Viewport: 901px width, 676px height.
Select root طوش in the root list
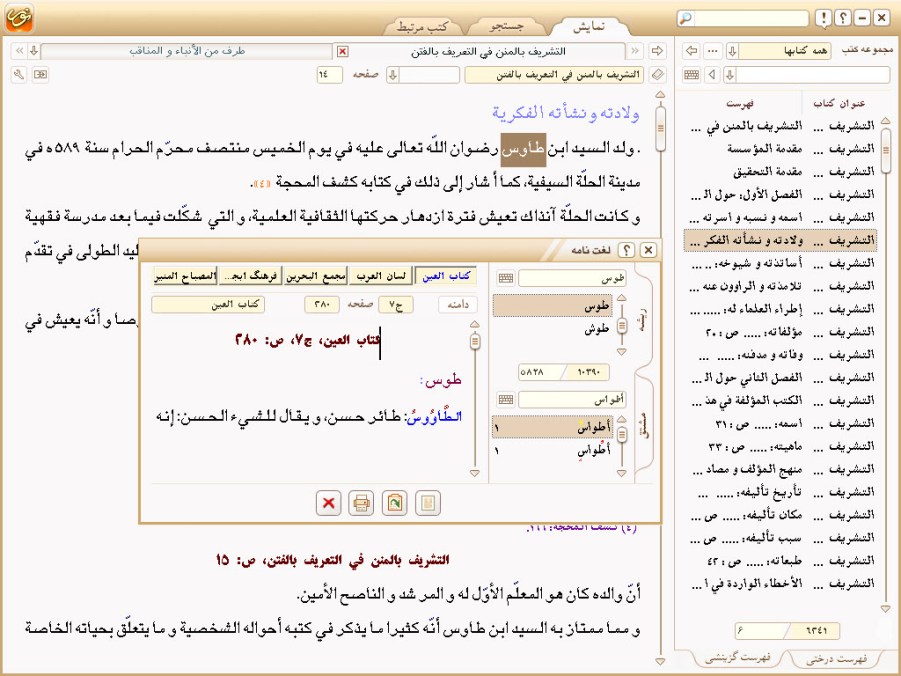click(x=553, y=328)
